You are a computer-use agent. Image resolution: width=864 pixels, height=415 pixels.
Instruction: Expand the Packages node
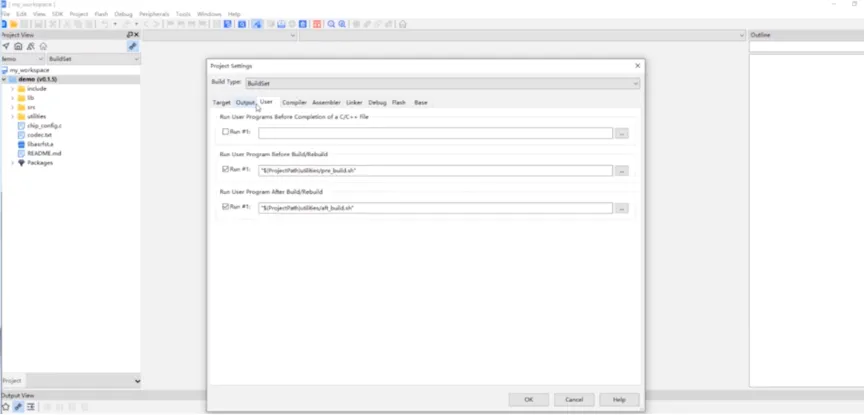[12, 163]
